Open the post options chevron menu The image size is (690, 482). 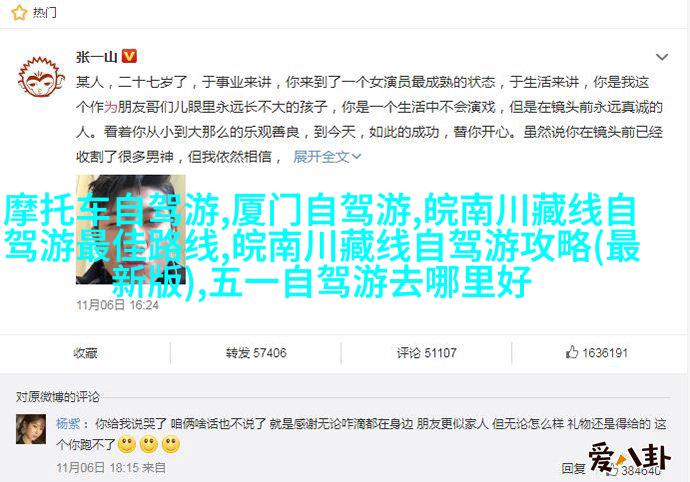(x=661, y=57)
